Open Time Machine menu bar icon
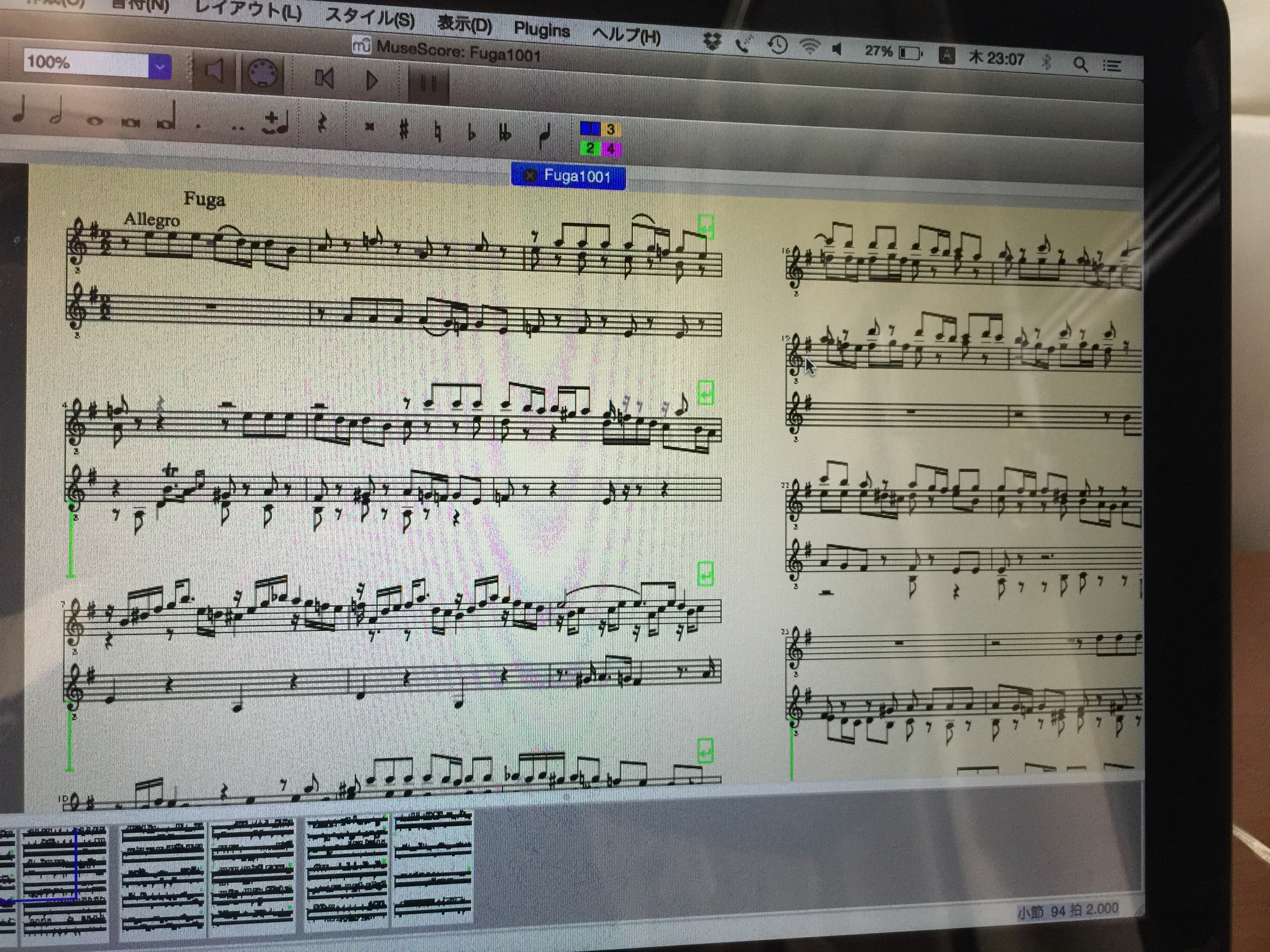1270x952 pixels. click(x=777, y=45)
